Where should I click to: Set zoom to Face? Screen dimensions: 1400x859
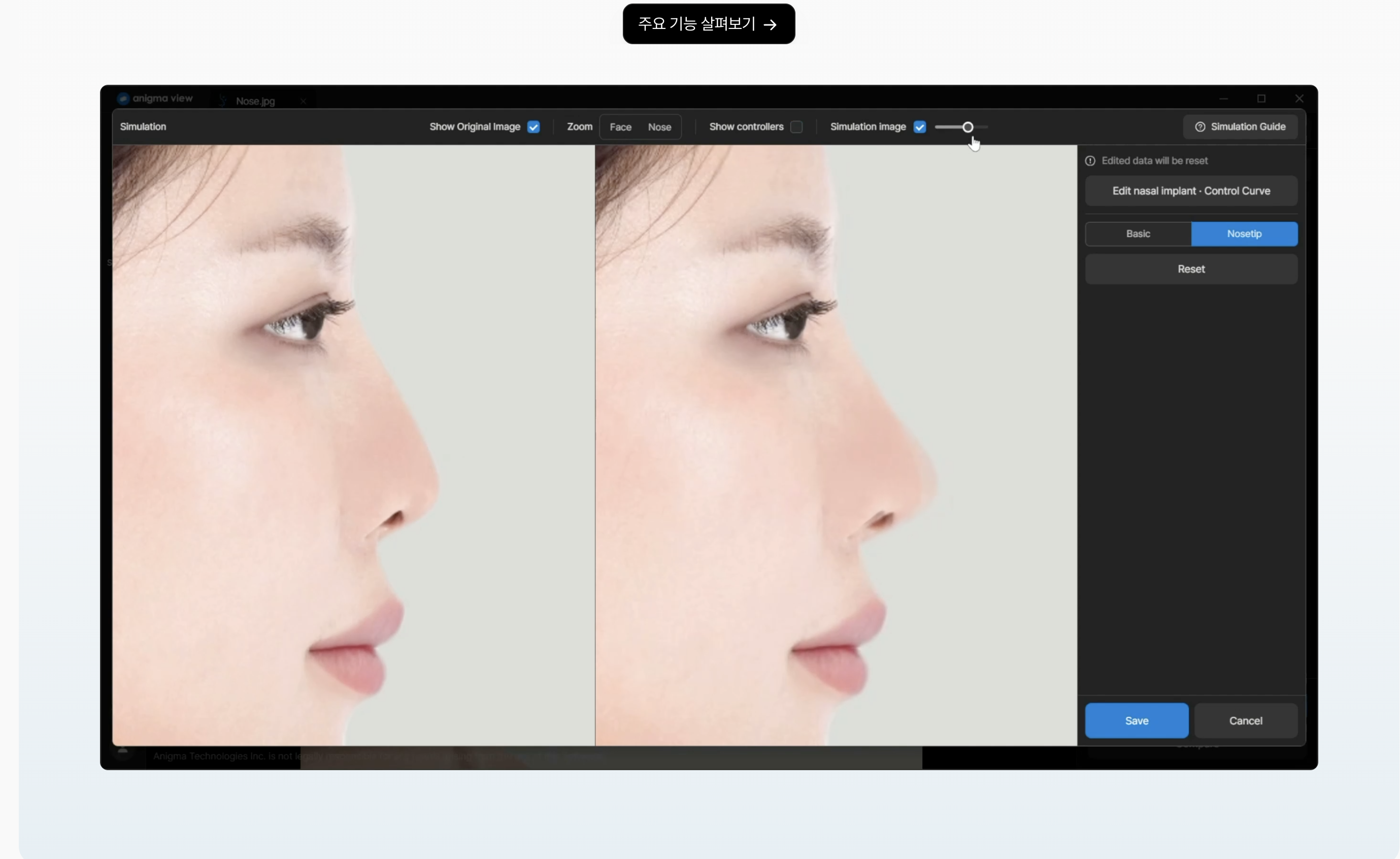620,127
